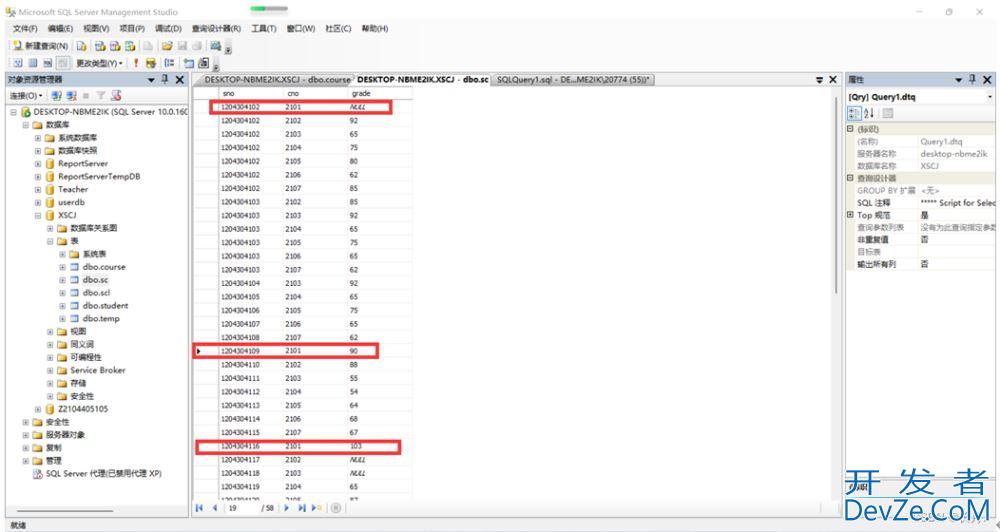
Task: Expand the dbo.student table node
Action: pyautogui.click(x=62, y=306)
